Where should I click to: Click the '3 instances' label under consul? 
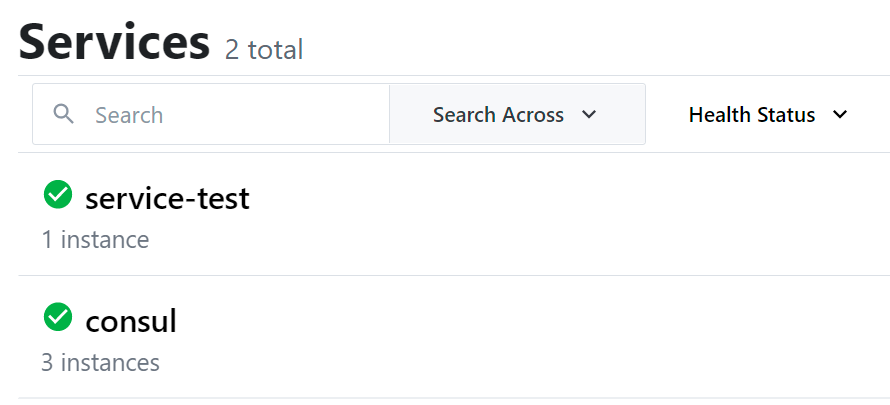point(100,362)
